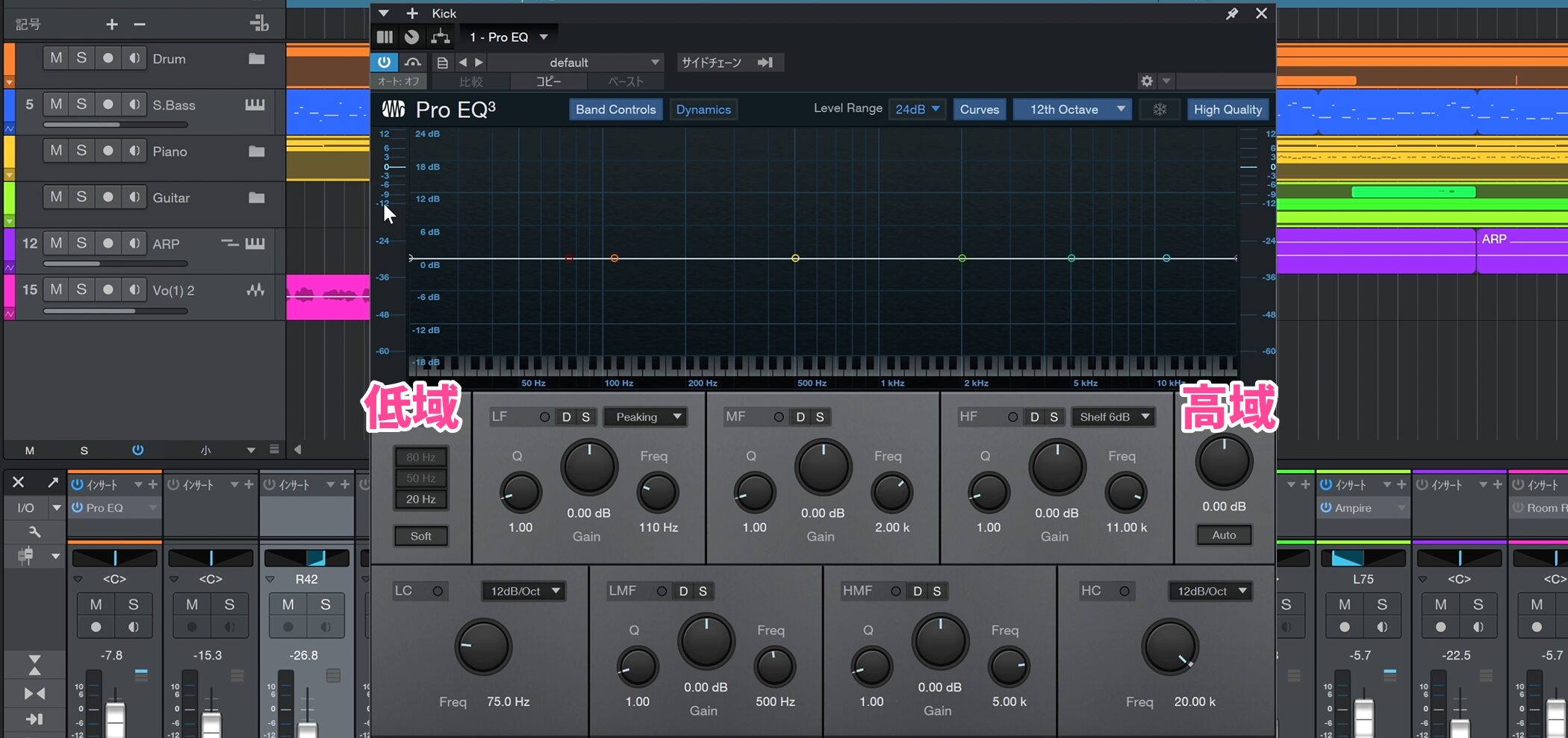This screenshot has height=738, width=1568.
Task: Solo the Piano track
Action: (81, 151)
